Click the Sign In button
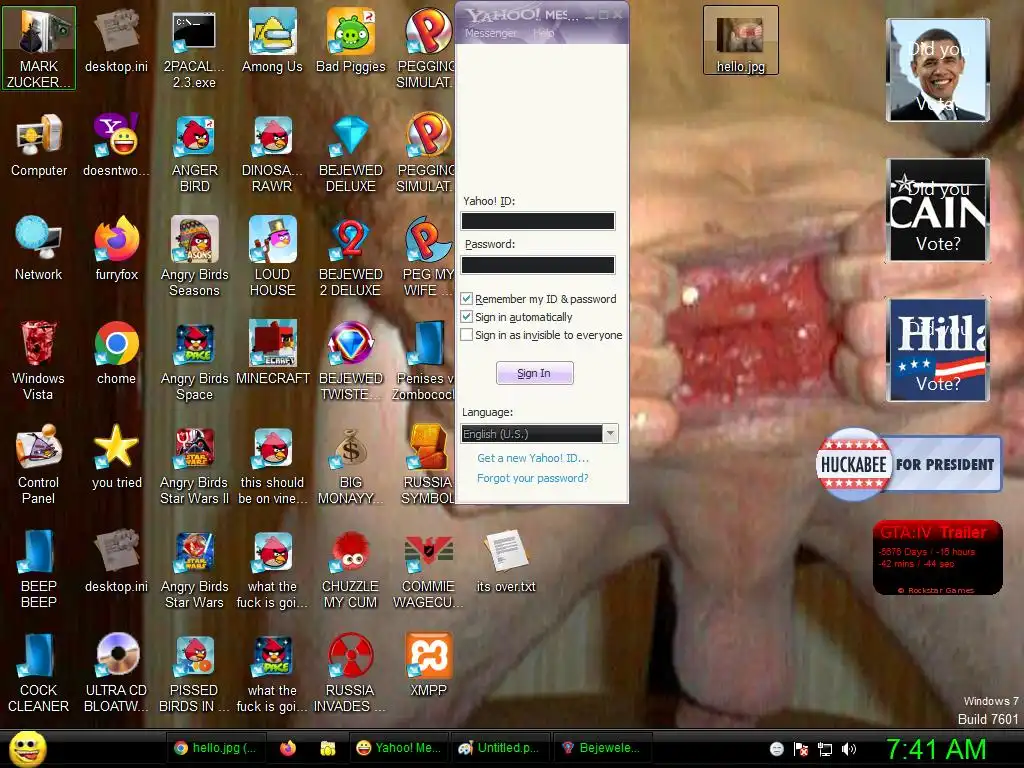This screenshot has width=1024, height=768. (x=534, y=373)
